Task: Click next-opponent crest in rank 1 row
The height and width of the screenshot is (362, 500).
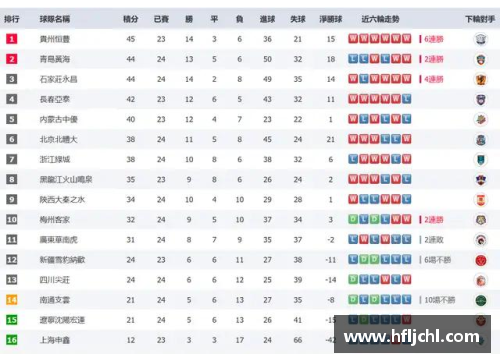Action: click(480, 39)
